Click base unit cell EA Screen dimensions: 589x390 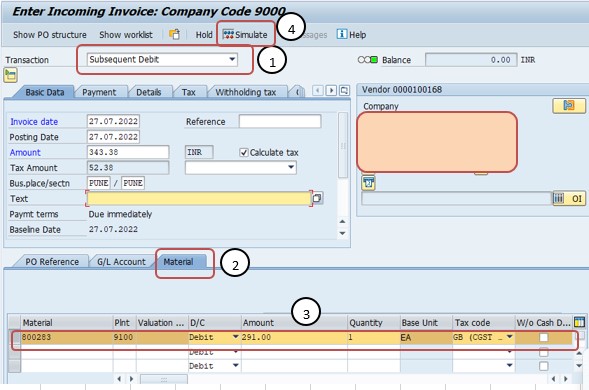pos(426,337)
